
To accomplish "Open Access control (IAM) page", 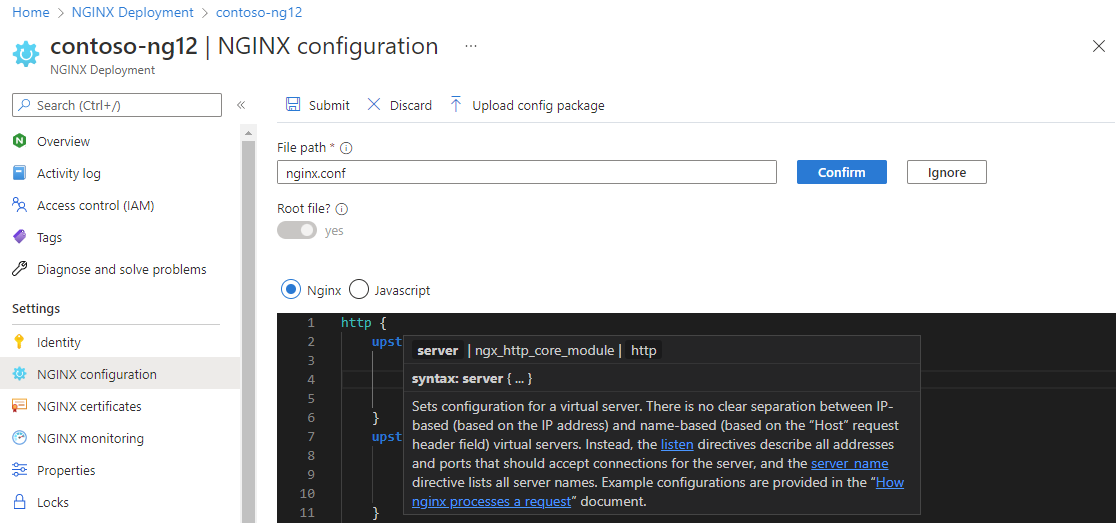I will tap(95, 205).
